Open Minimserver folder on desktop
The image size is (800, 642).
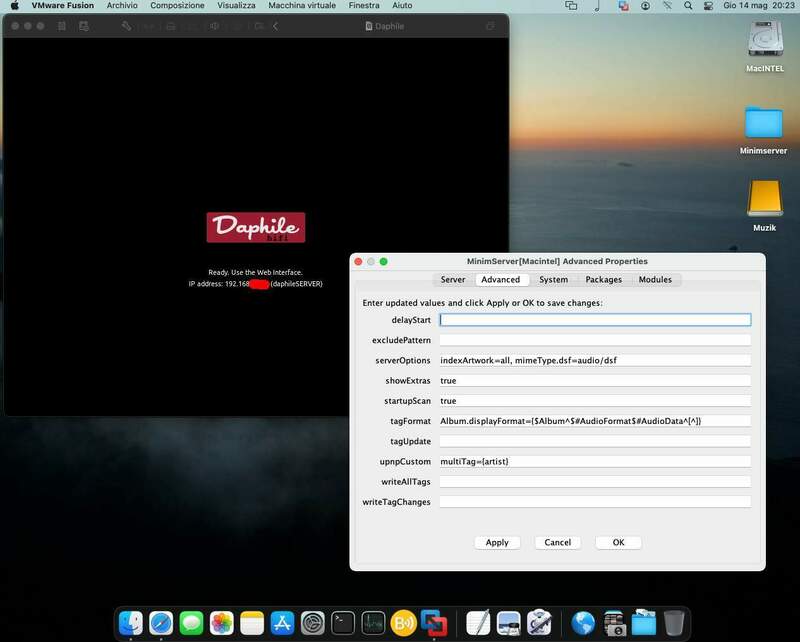[763, 129]
